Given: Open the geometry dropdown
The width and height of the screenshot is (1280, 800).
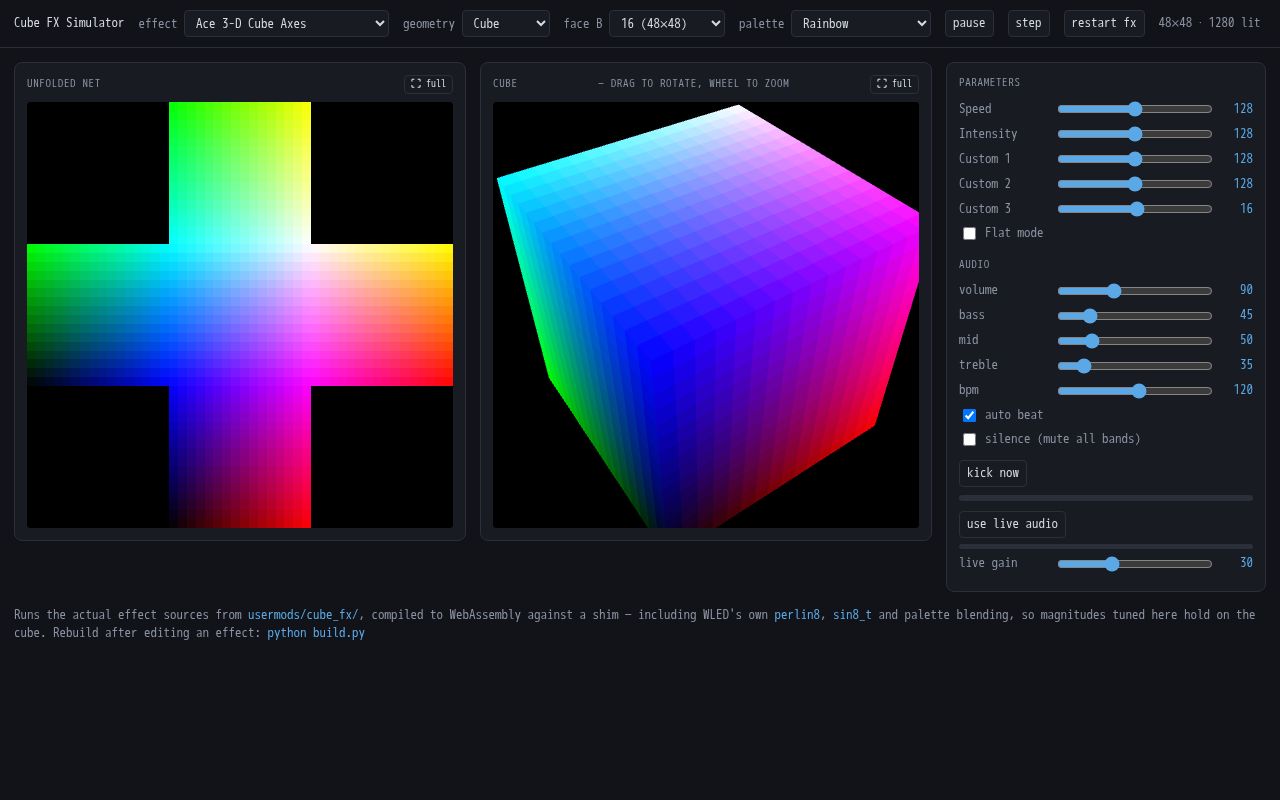Looking at the screenshot, I should [506, 23].
